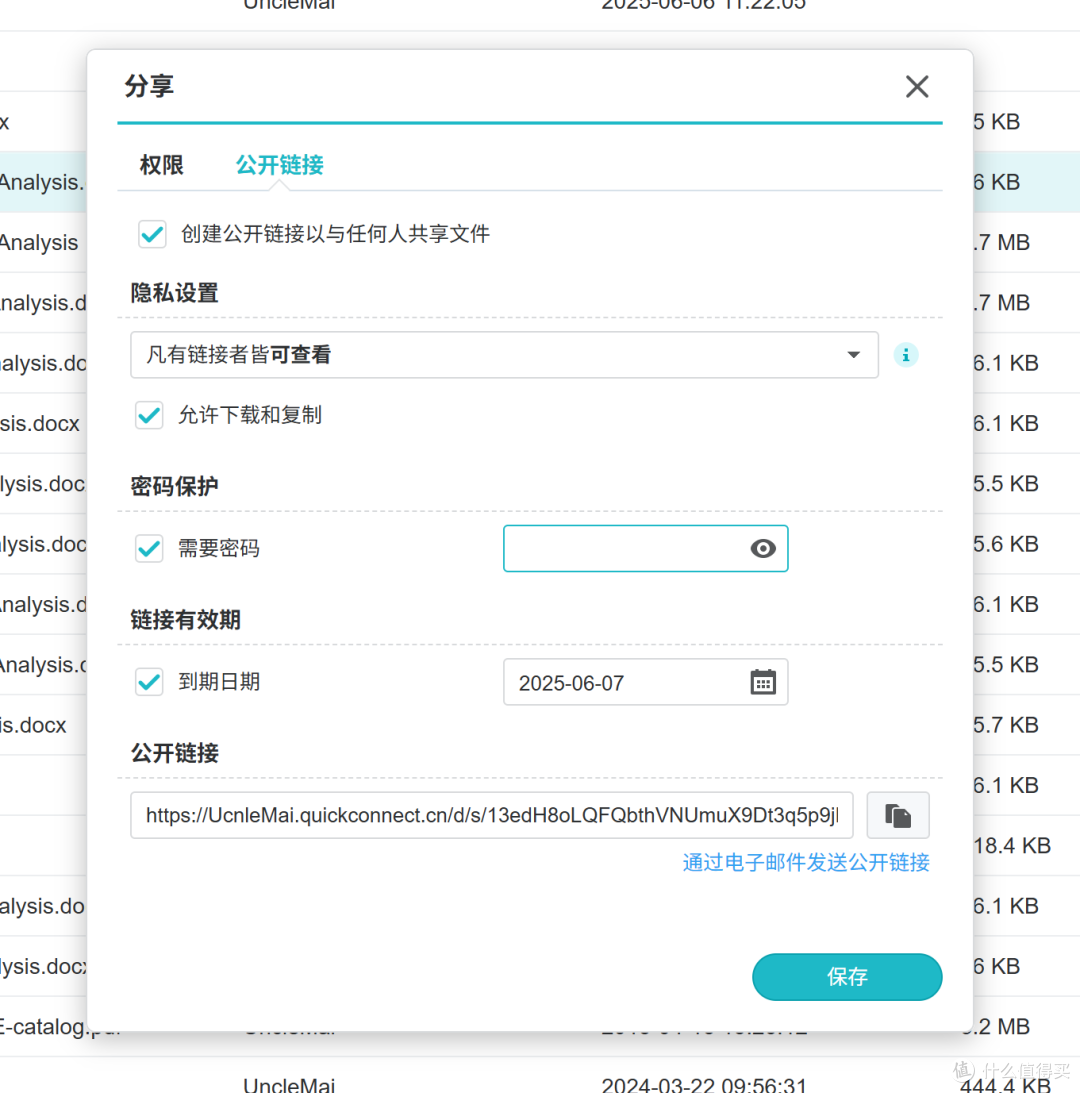Click sis.docx file row in background list

click(x=40, y=423)
